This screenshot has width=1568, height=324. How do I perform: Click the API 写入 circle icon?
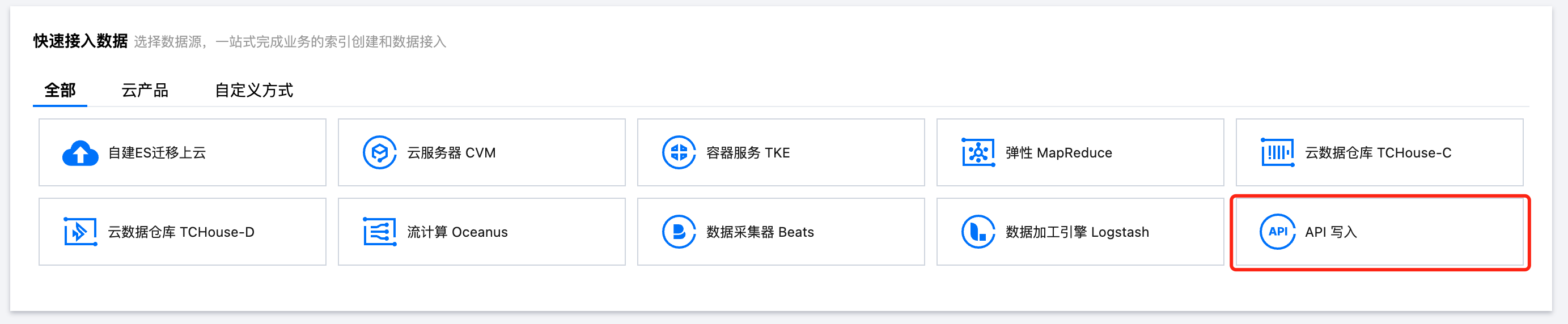1277,232
